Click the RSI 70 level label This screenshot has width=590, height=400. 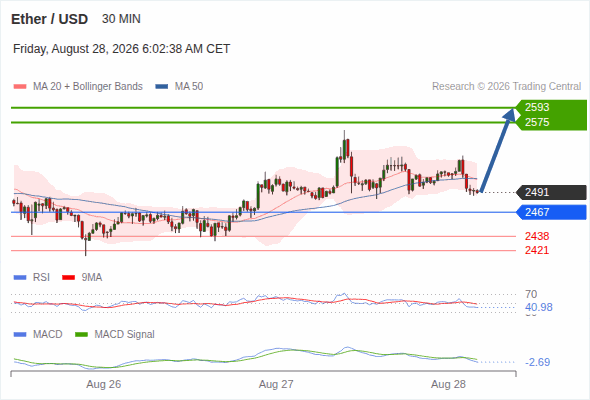tap(531, 294)
